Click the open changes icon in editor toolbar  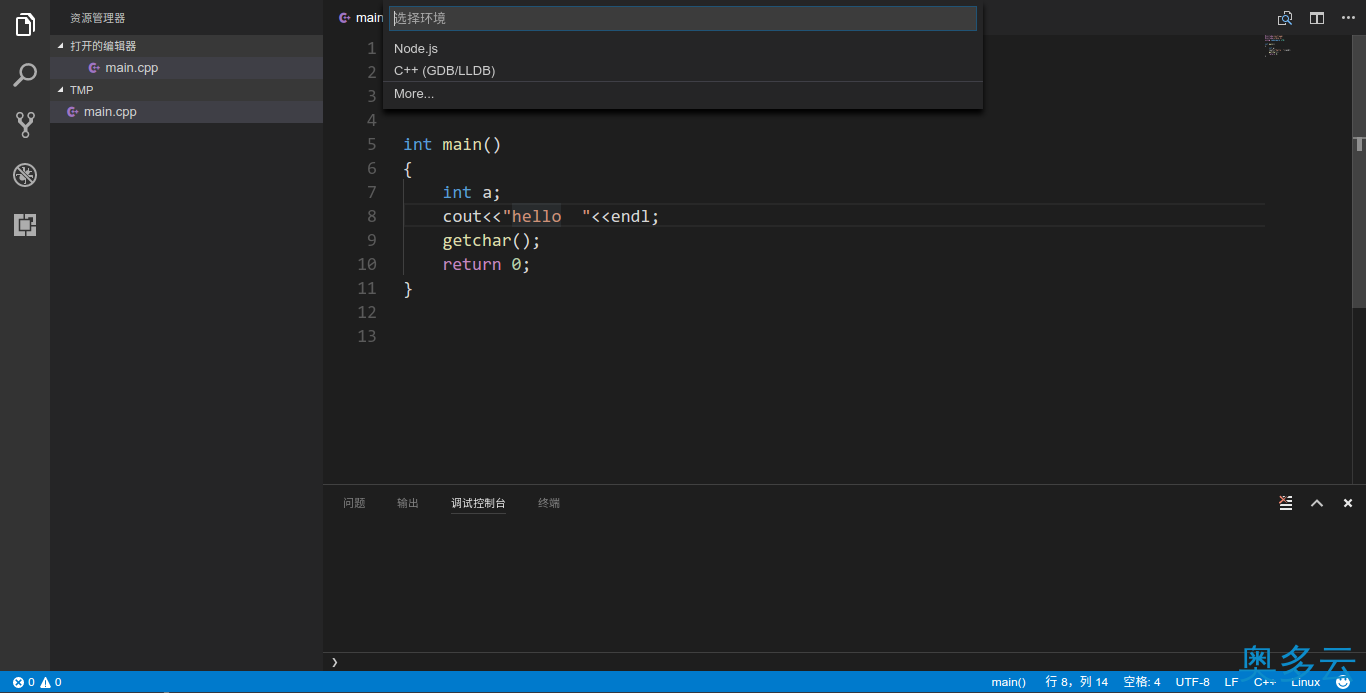point(1285,18)
